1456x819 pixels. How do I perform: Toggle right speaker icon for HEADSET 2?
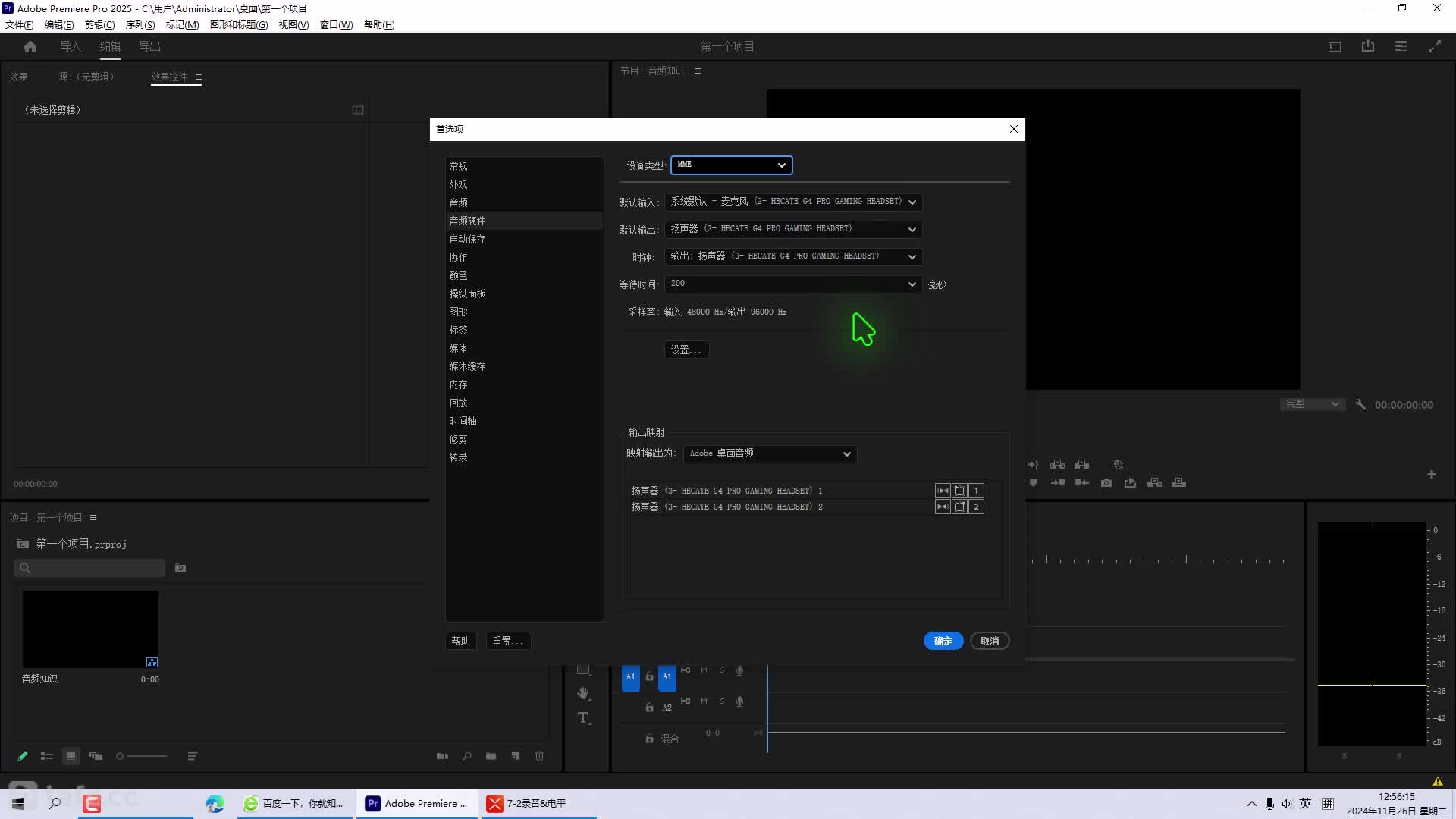[x=943, y=507]
